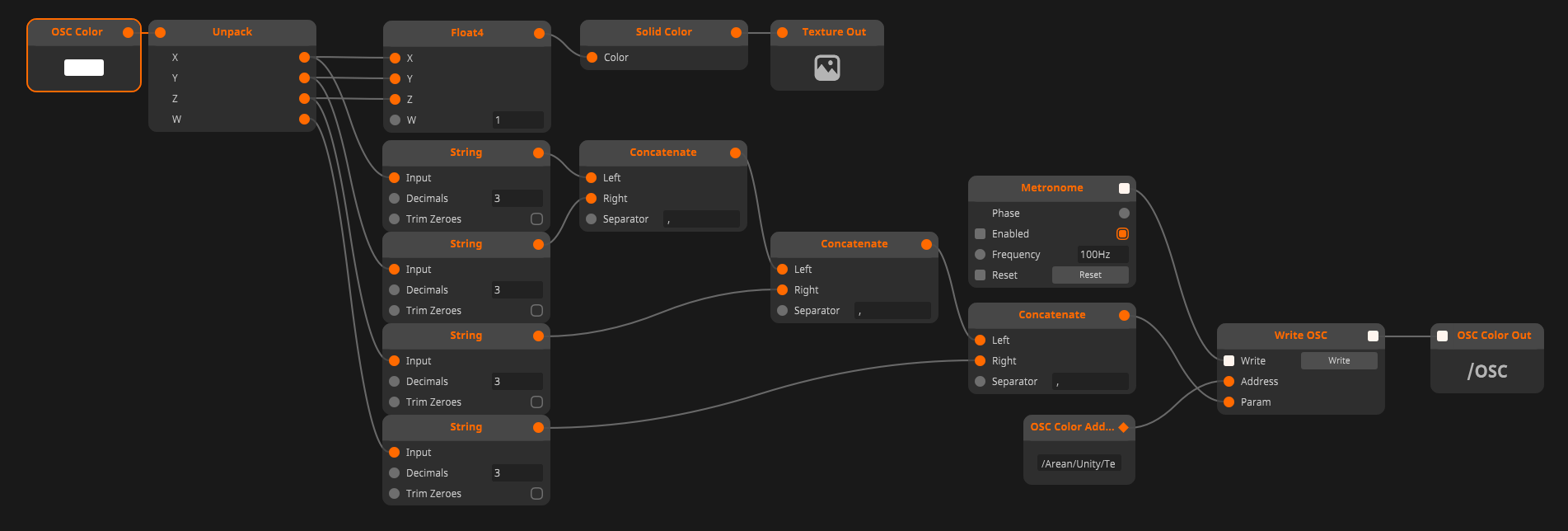Enable Trim Zeroes on the bottom String node
Viewport: 1568px width, 531px height.
coord(536,494)
